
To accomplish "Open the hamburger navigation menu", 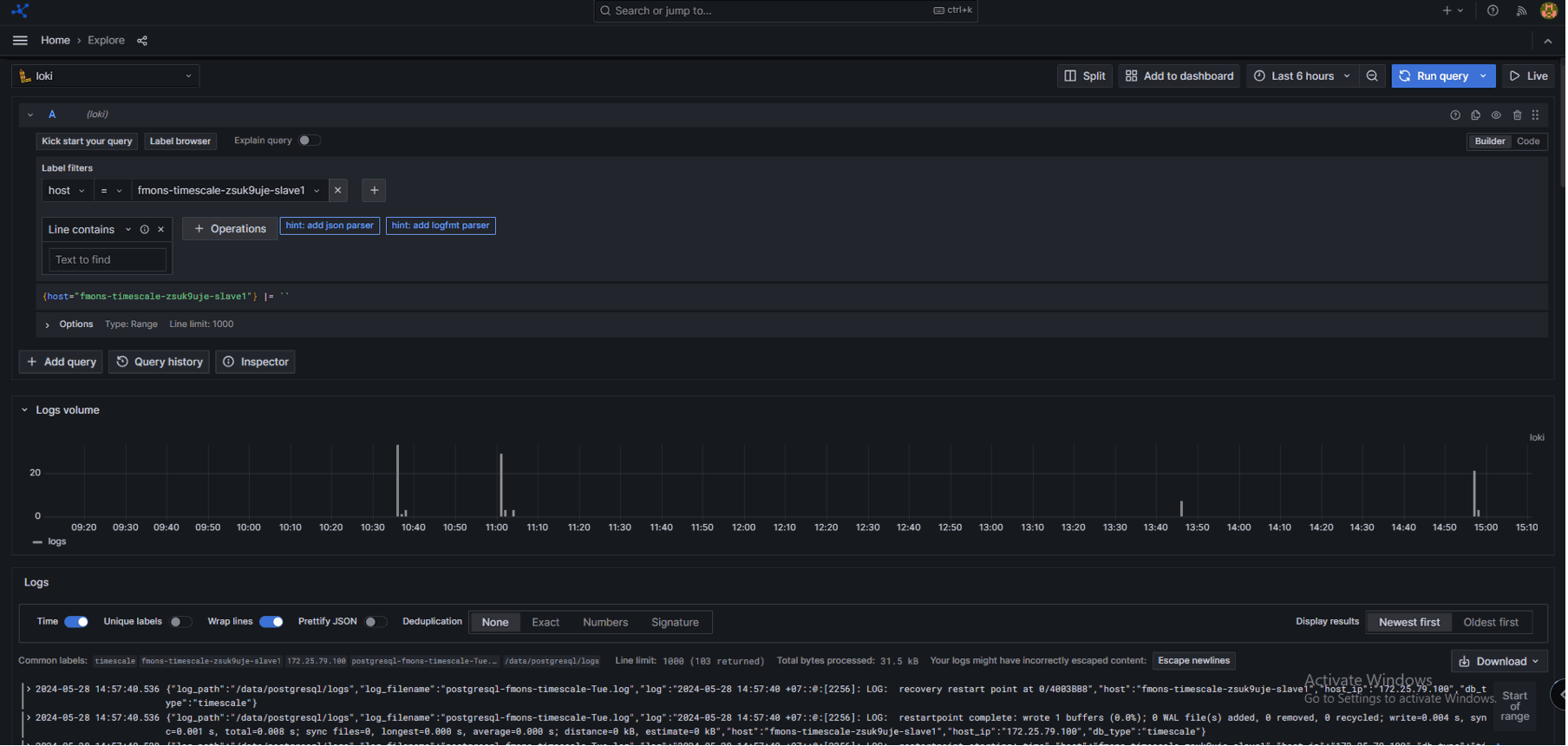I will point(20,41).
